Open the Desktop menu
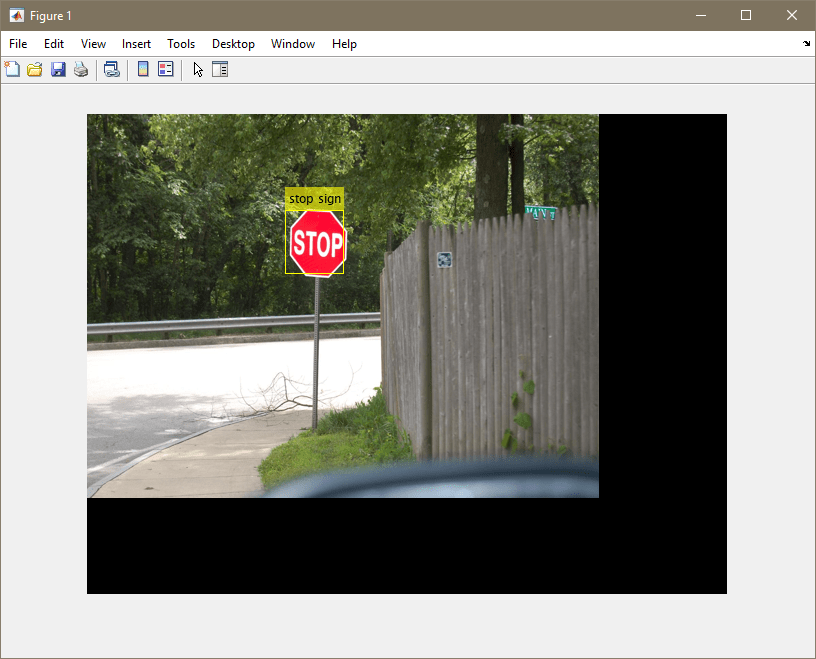The width and height of the screenshot is (816, 659). pos(233,44)
